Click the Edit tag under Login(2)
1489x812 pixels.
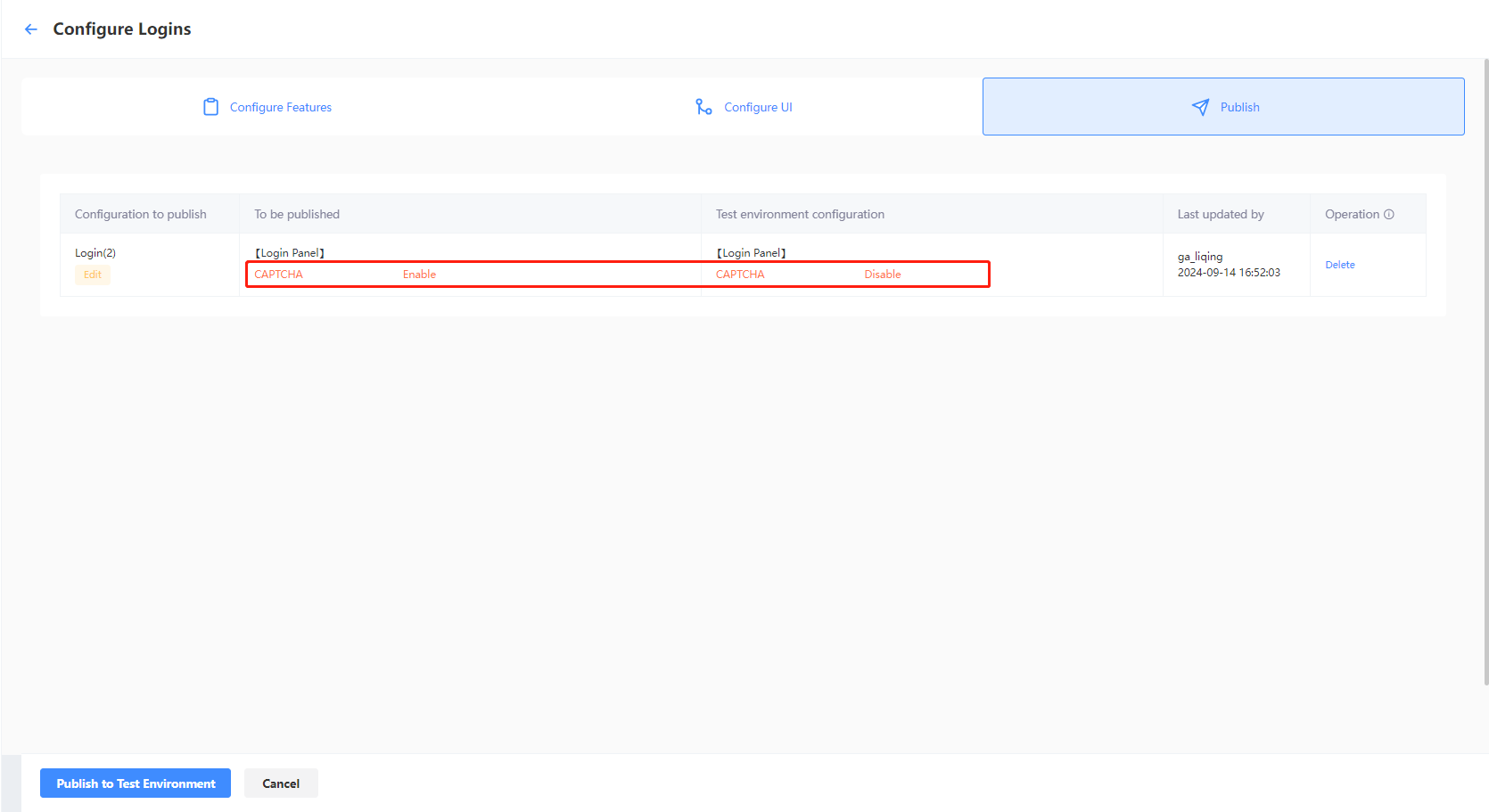93,275
